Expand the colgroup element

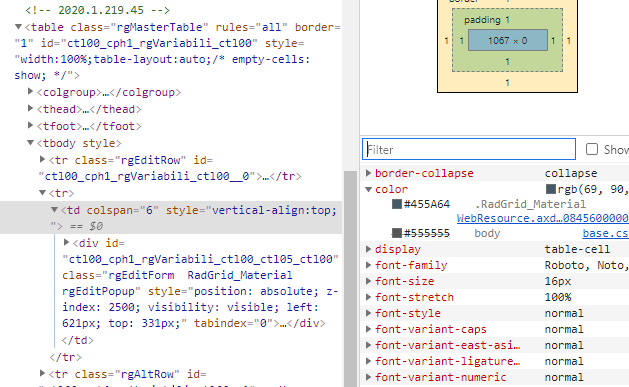click(x=30, y=91)
